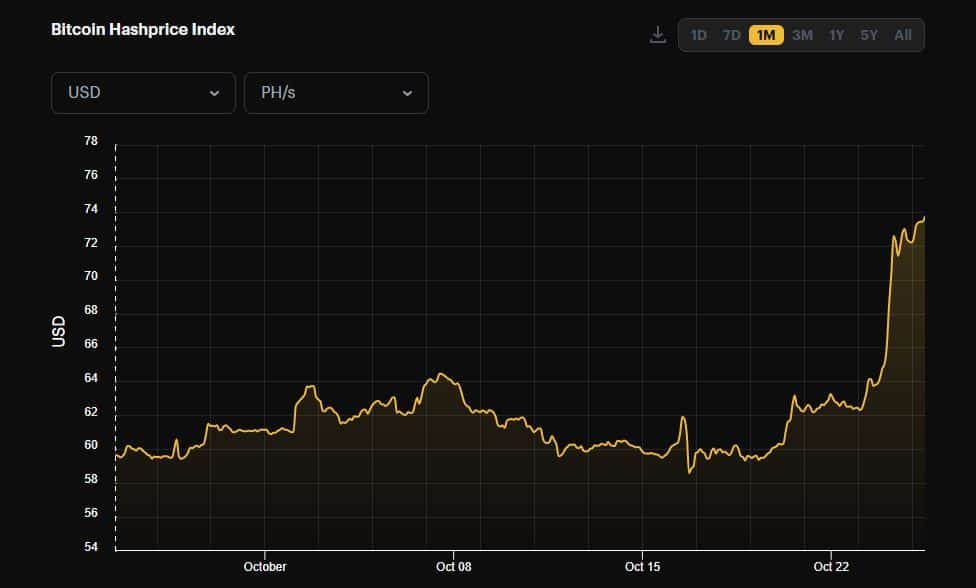Click the Oct 08 axis label
The image size is (976, 588).
tap(453, 567)
